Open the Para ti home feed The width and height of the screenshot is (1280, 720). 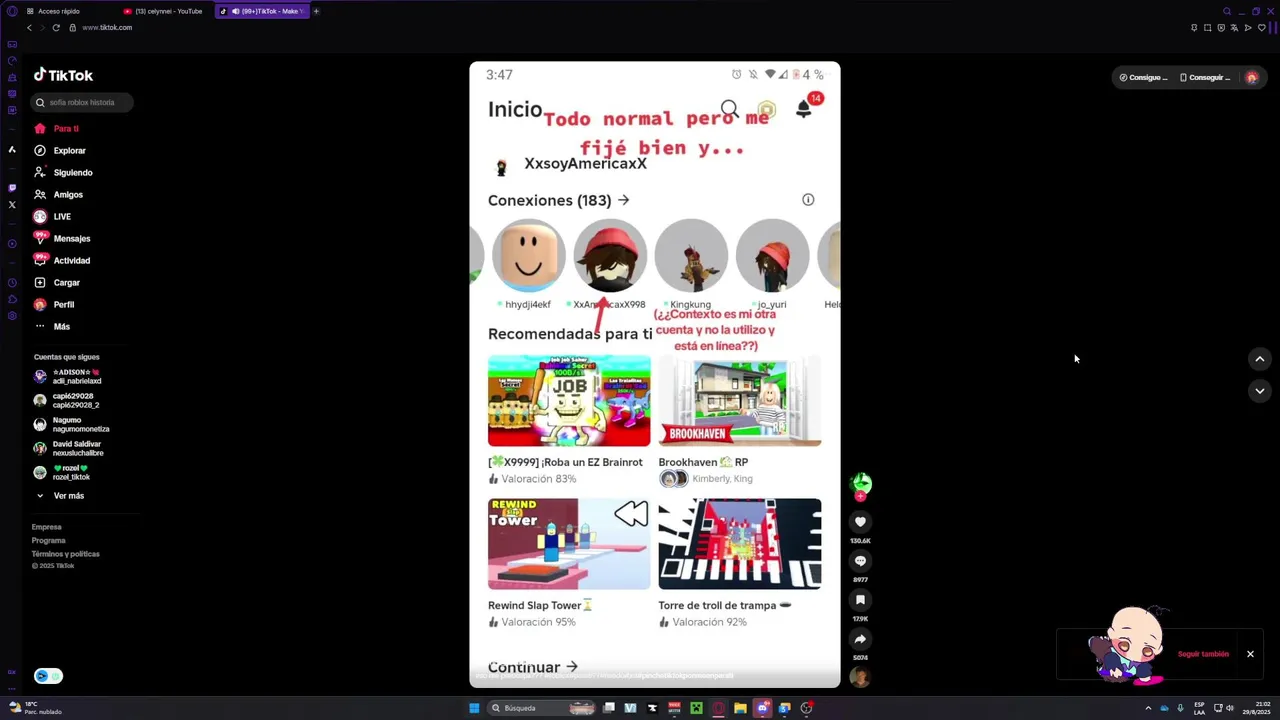57,128
